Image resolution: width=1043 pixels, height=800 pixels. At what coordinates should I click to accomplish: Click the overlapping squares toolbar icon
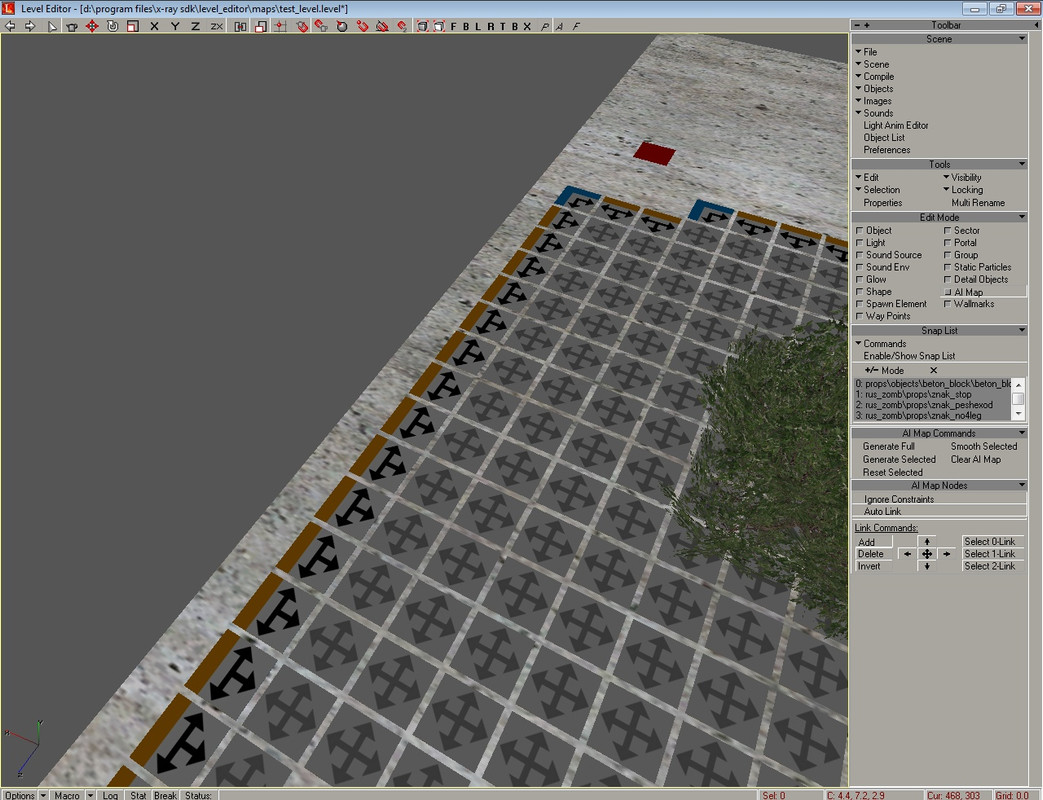[260, 26]
